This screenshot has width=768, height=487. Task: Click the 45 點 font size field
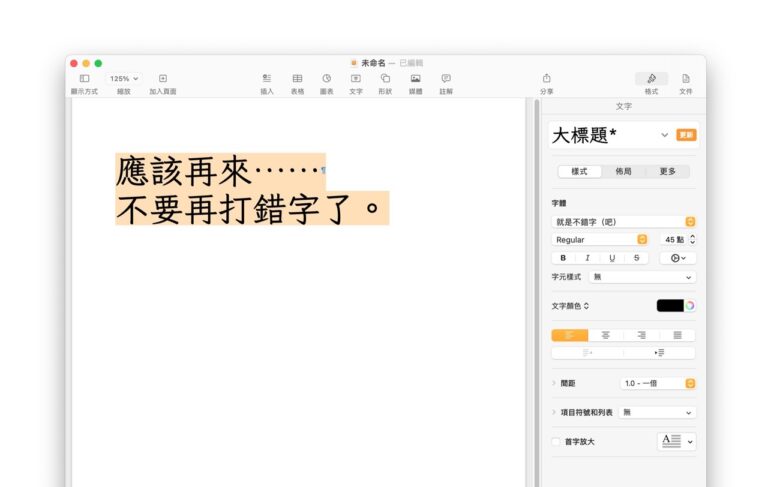[x=674, y=240]
